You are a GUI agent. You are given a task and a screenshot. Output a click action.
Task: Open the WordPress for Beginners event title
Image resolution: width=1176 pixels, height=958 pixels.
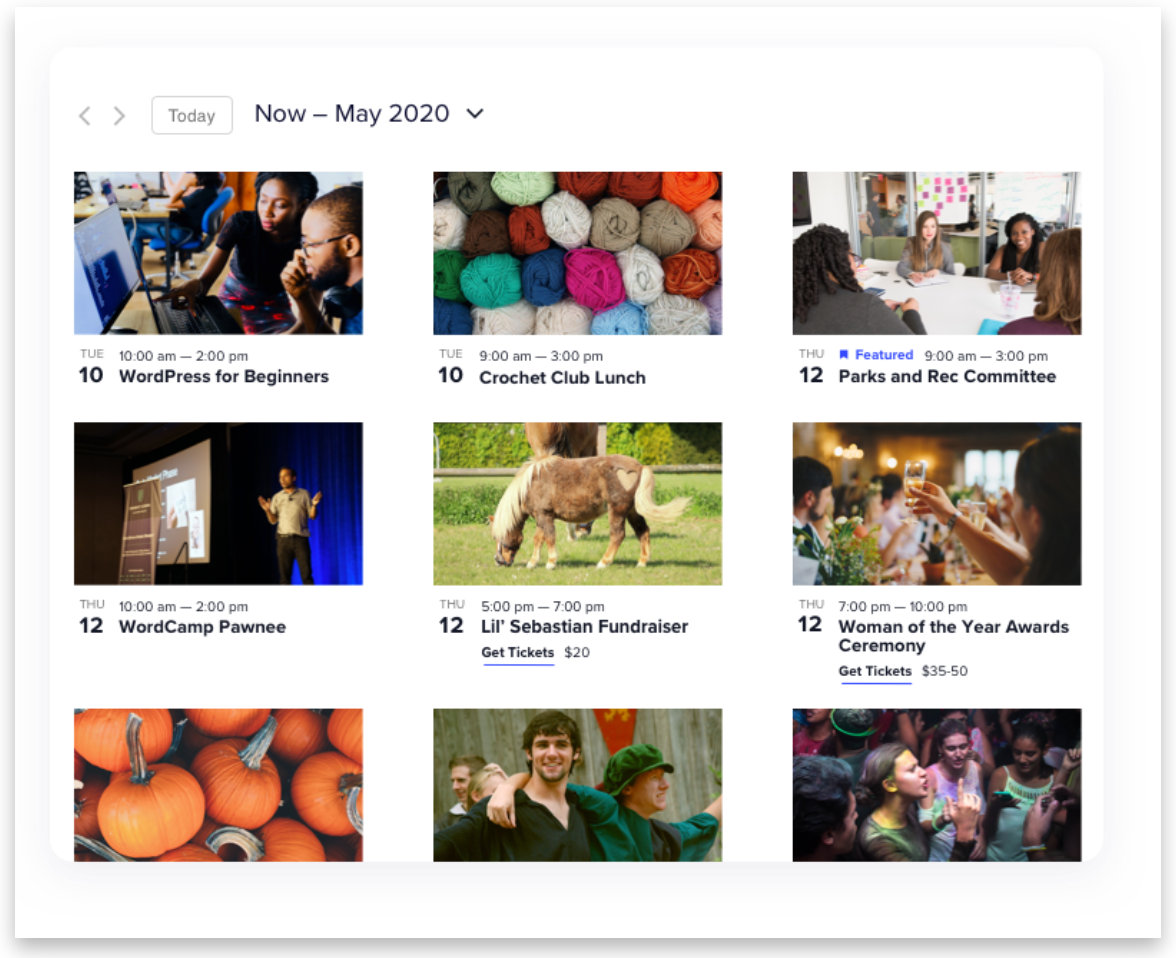coord(223,377)
